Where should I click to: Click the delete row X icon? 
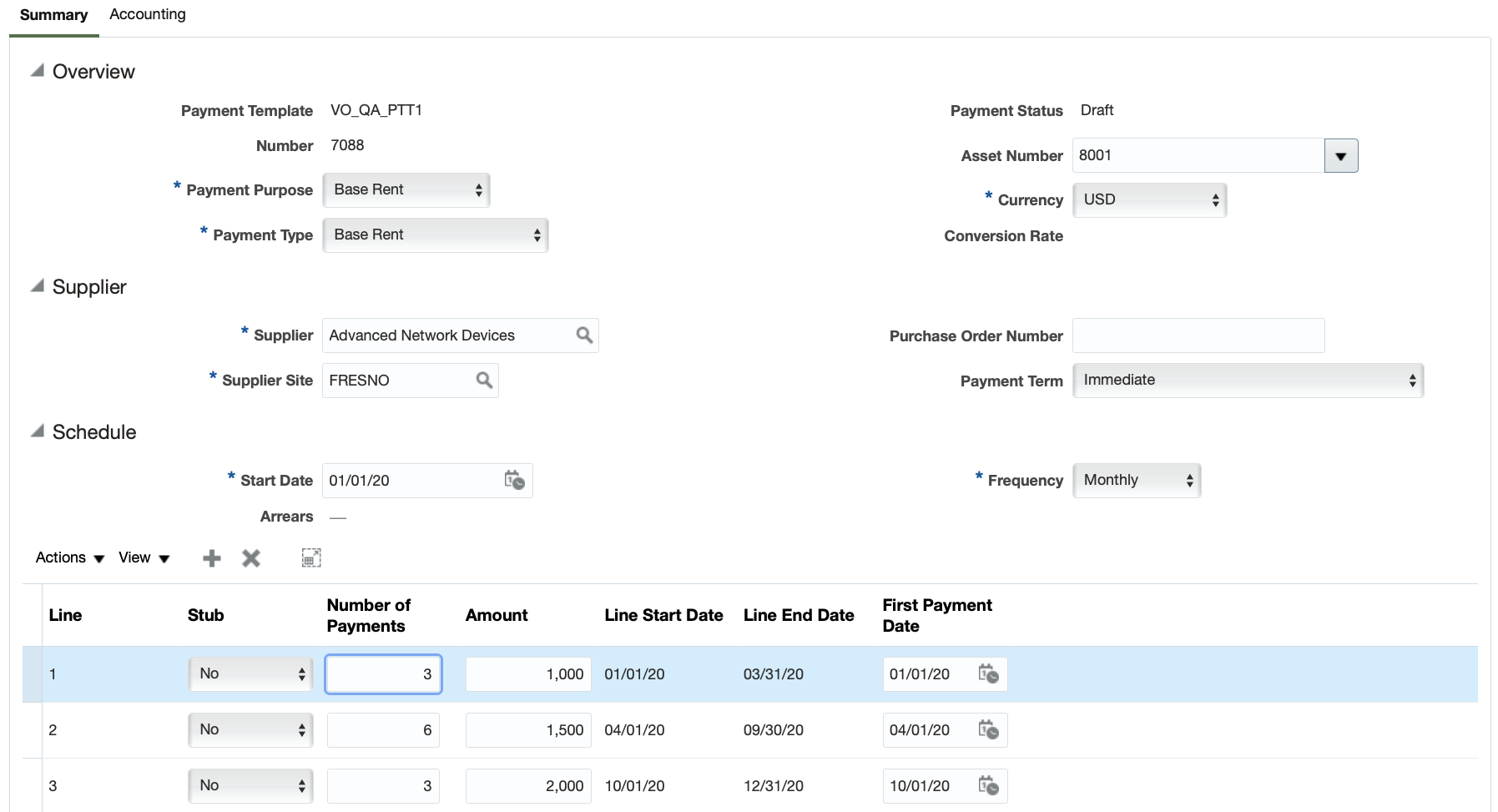pos(251,558)
